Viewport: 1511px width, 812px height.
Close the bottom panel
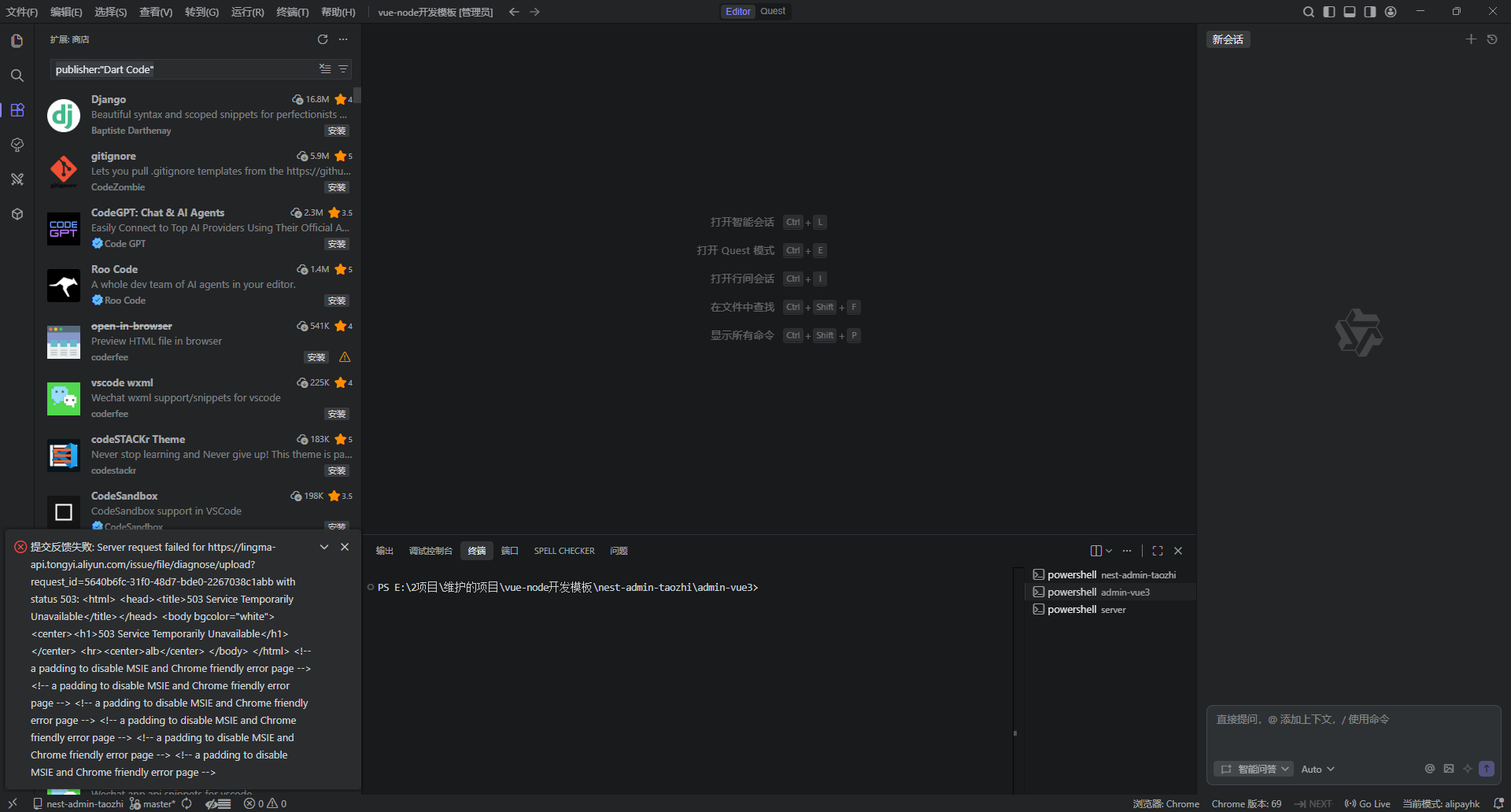pyautogui.click(x=1178, y=551)
